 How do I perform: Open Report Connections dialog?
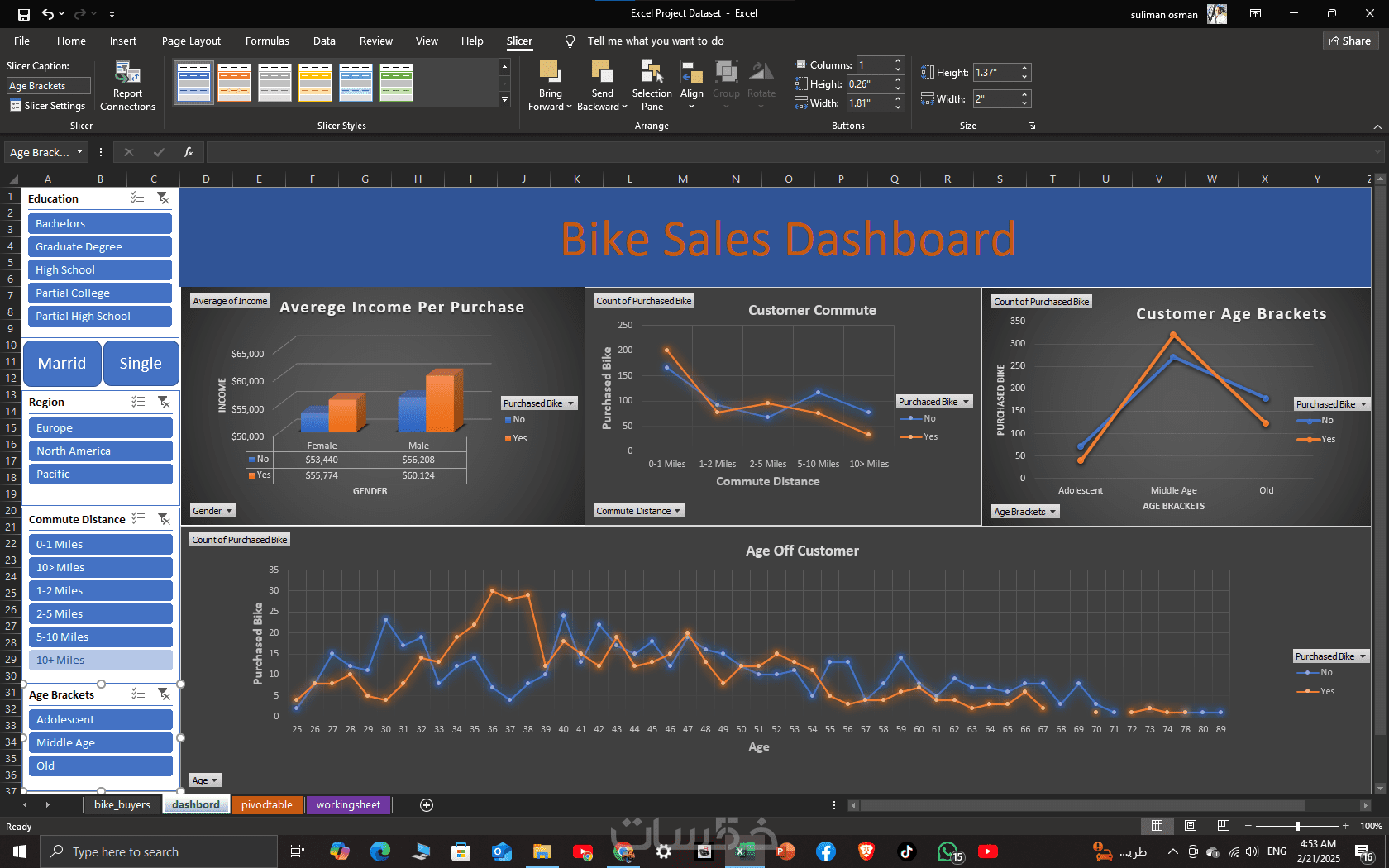coord(127,85)
